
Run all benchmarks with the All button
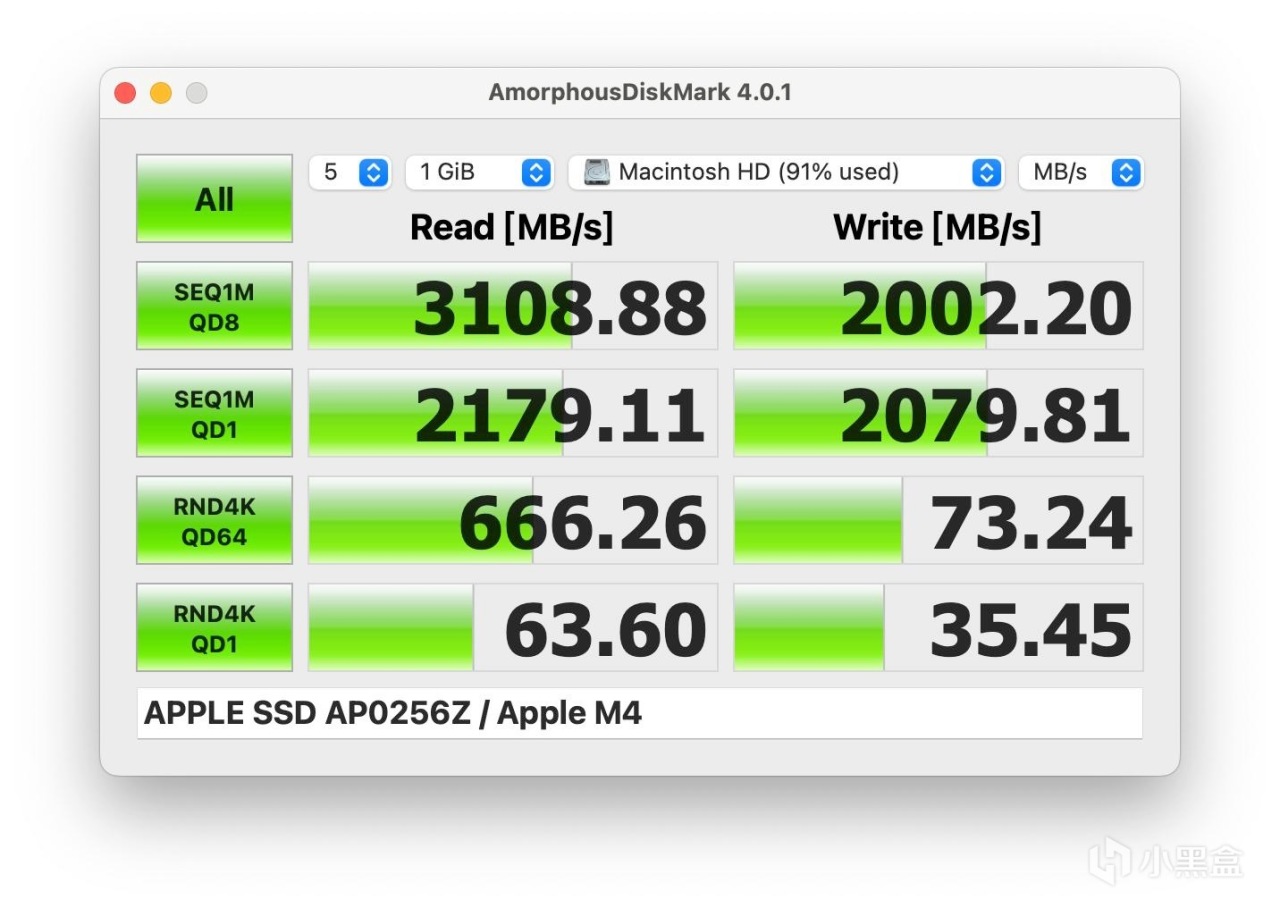click(x=214, y=198)
